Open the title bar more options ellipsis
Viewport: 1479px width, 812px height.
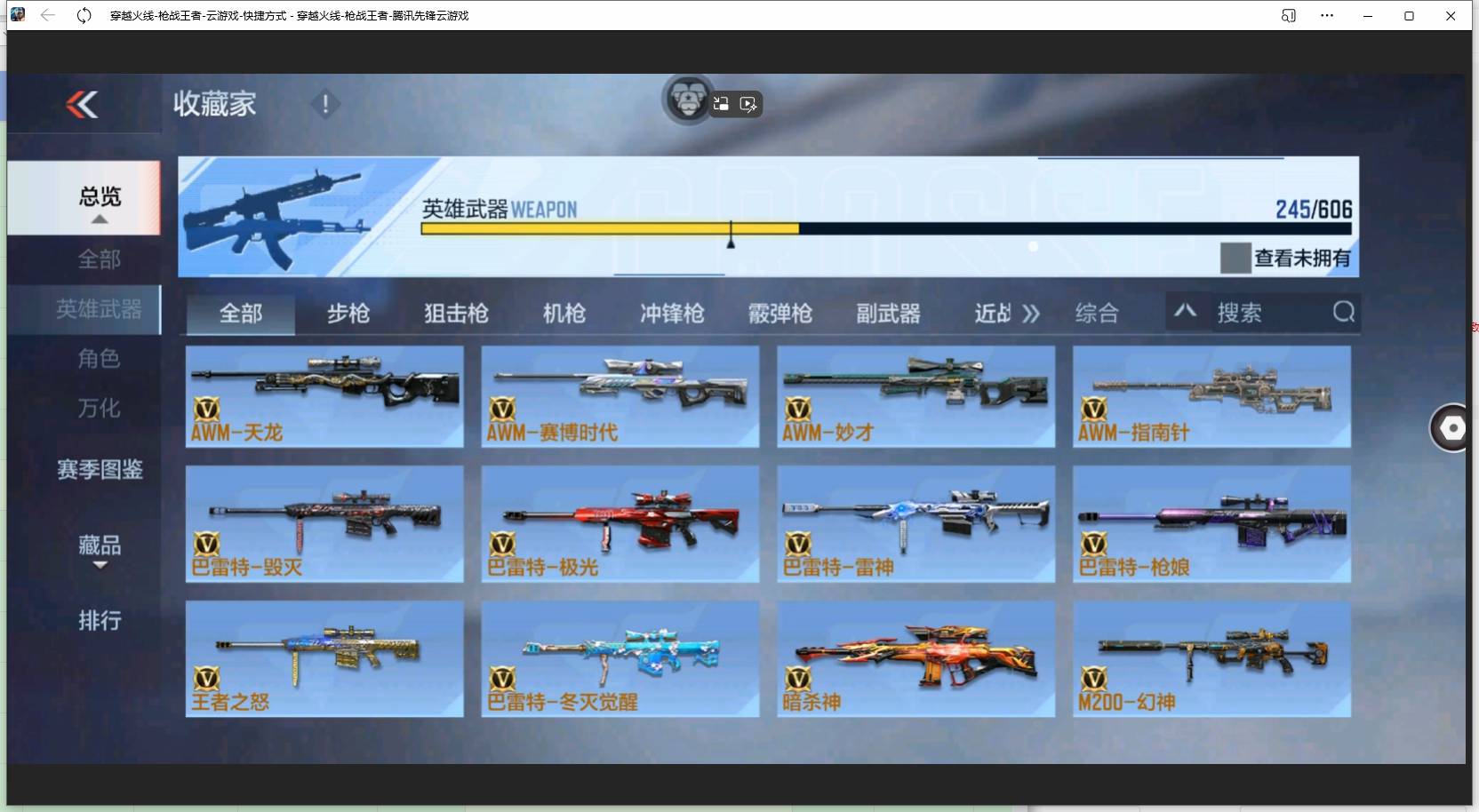point(1327,15)
